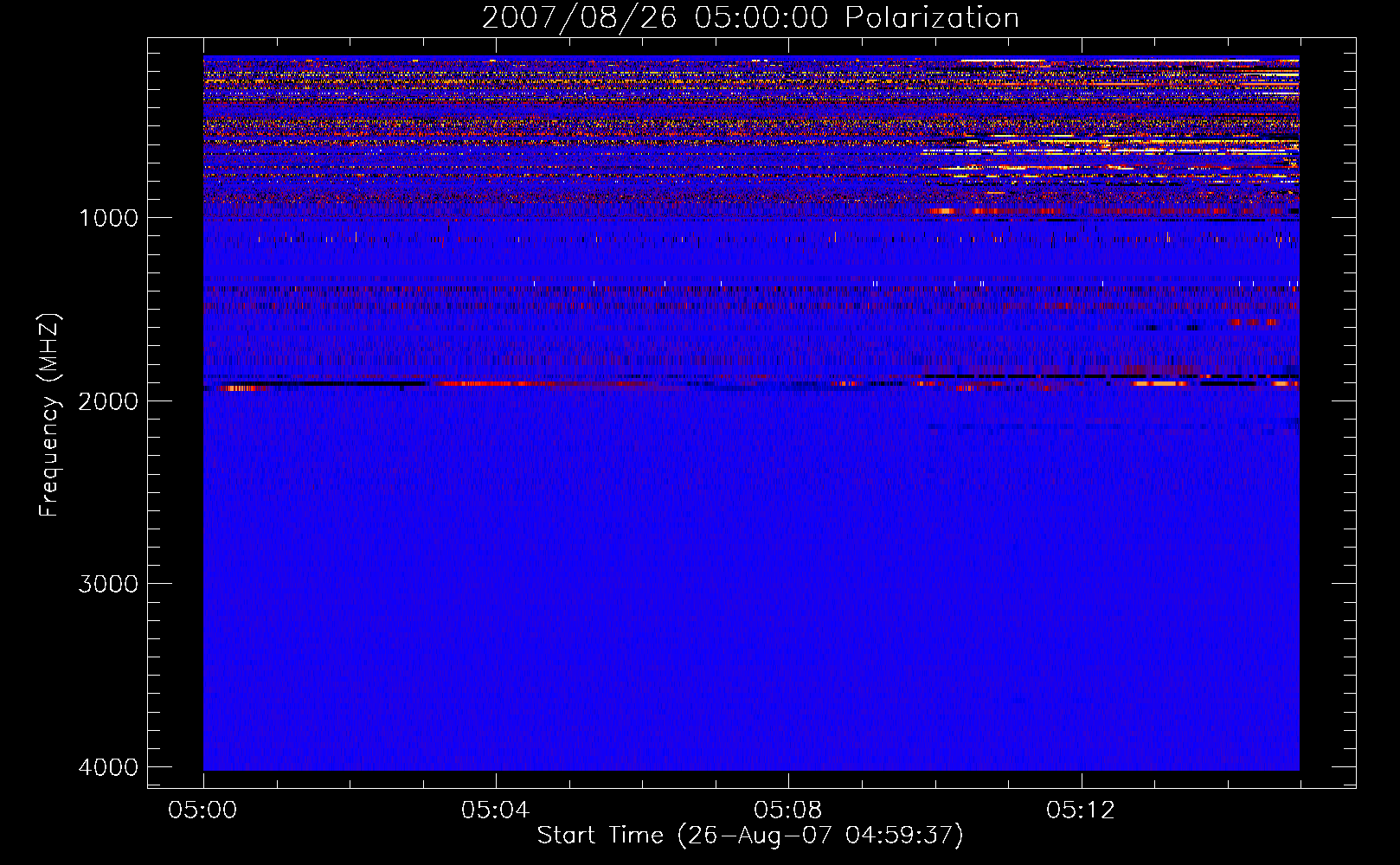Click the plot title '2007/08/26 05:00:00 Polarization'

(x=750, y=17)
